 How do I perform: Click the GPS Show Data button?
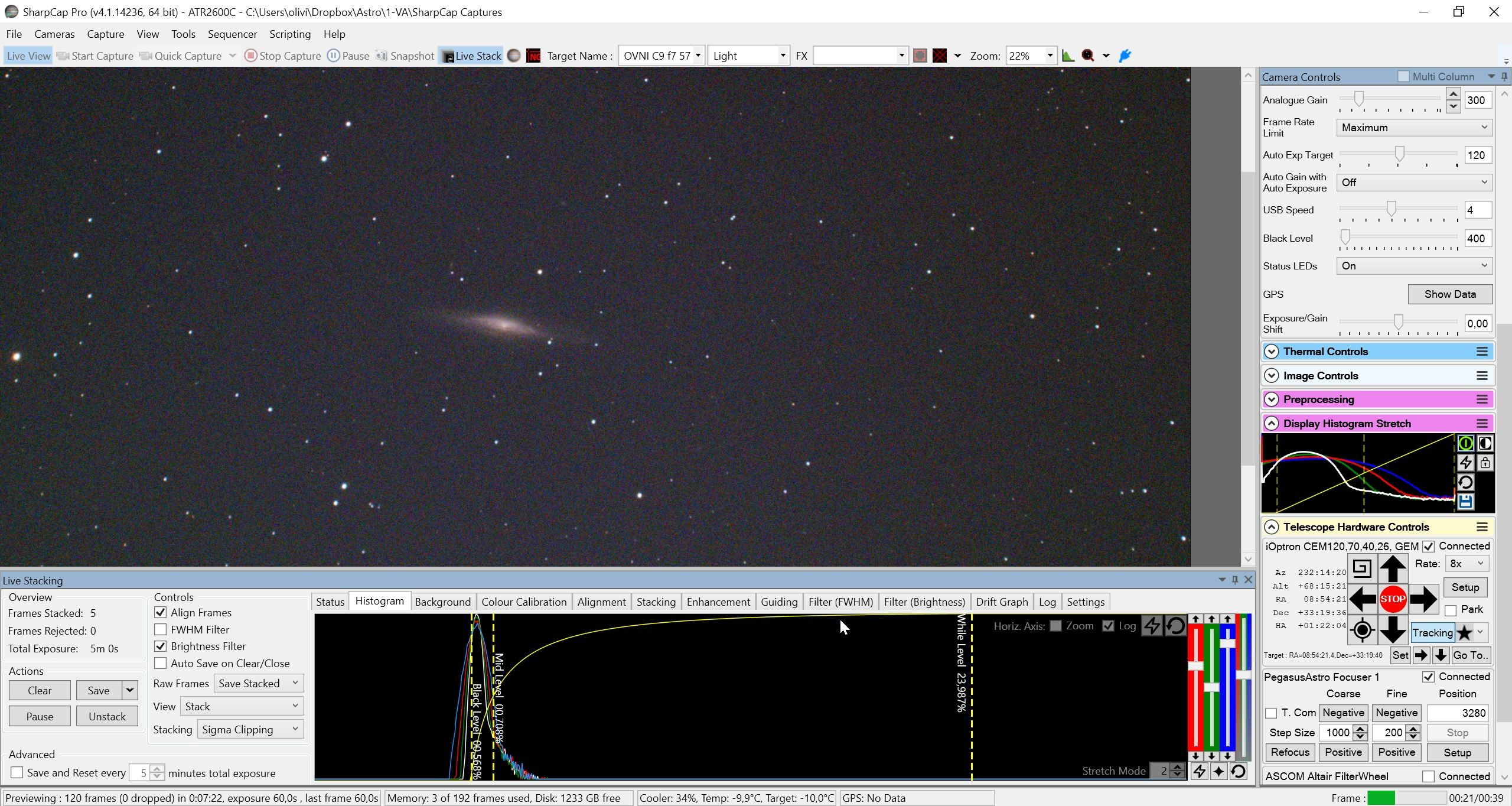pyautogui.click(x=1450, y=294)
